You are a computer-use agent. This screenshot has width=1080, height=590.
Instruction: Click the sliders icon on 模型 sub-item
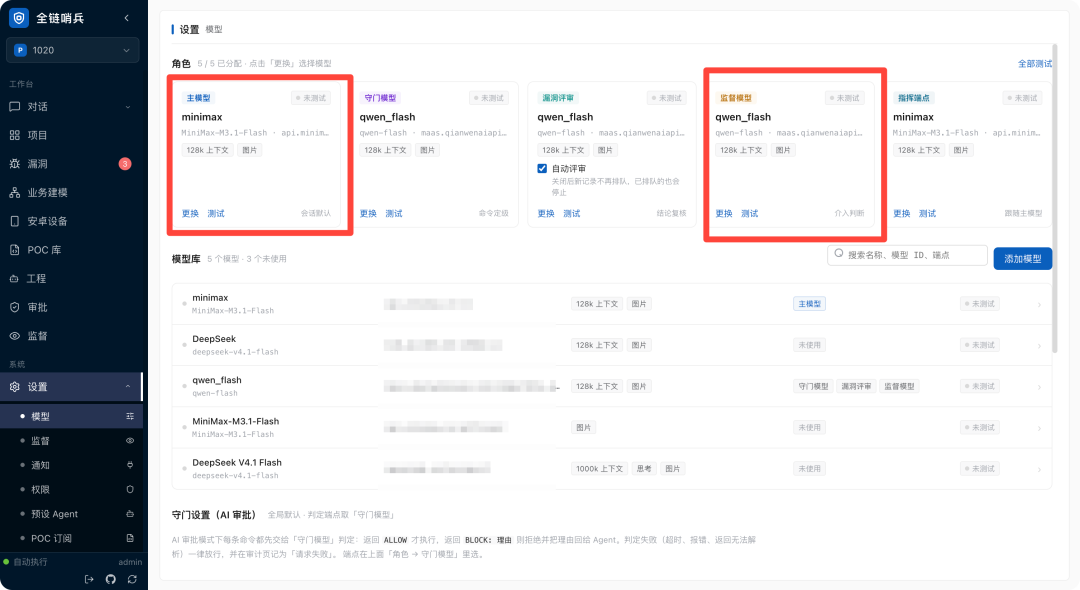(129, 417)
